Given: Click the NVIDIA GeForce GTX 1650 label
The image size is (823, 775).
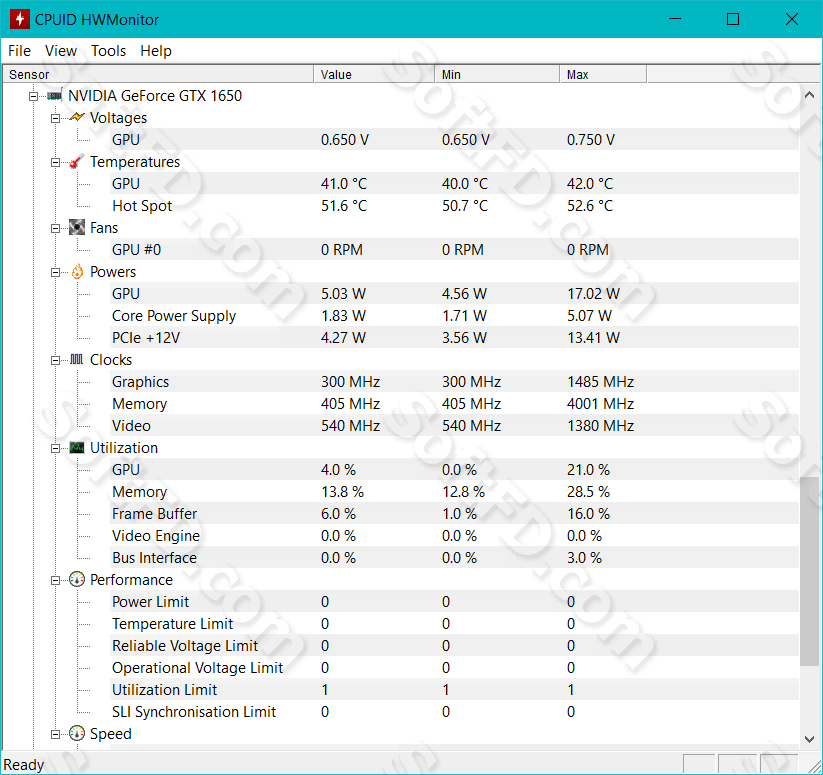Looking at the screenshot, I should 155,96.
